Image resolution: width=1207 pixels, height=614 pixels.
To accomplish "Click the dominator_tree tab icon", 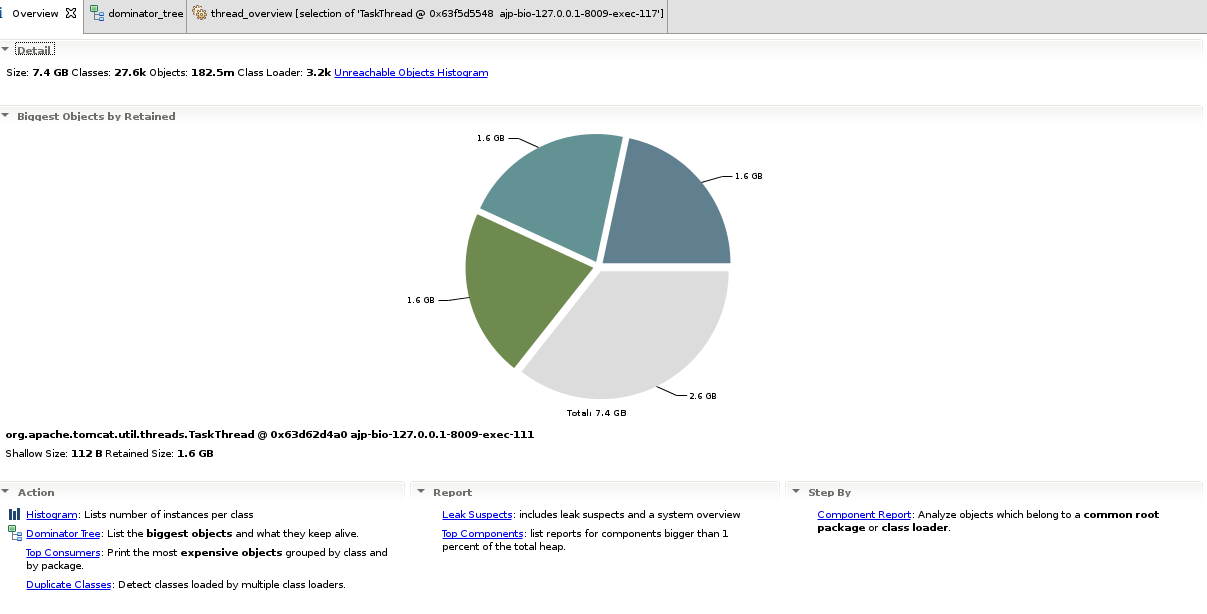I will 96,13.
